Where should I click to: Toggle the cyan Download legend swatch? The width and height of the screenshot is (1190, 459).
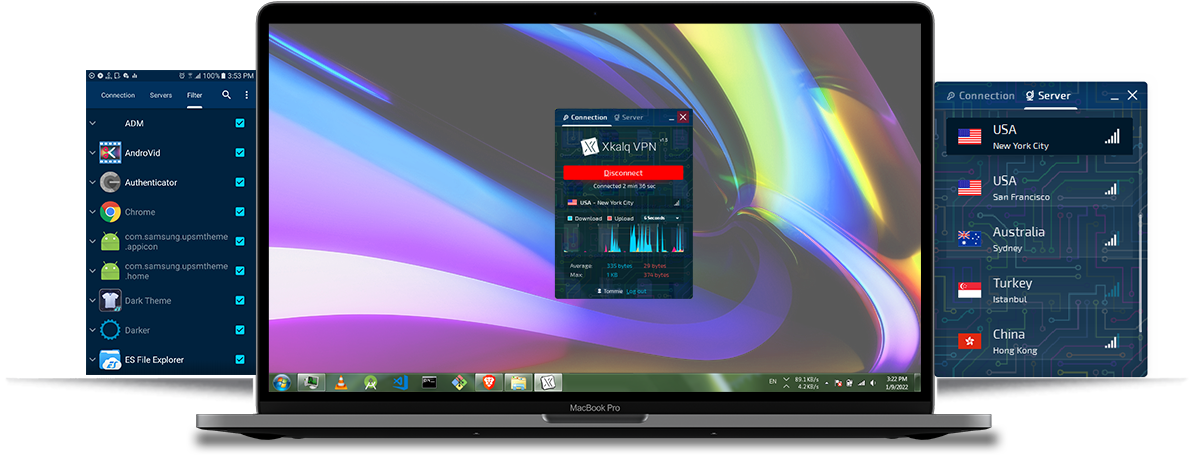tap(570, 218)
